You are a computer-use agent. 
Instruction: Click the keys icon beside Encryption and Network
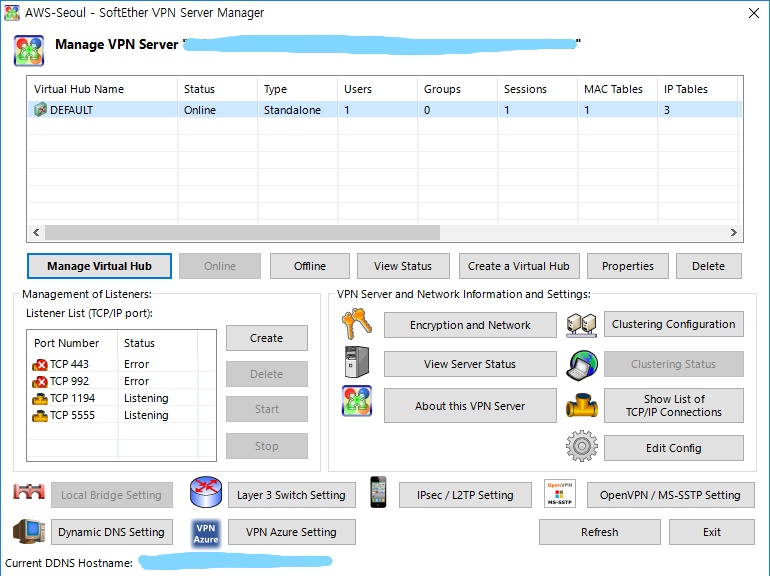coord(356,324)
